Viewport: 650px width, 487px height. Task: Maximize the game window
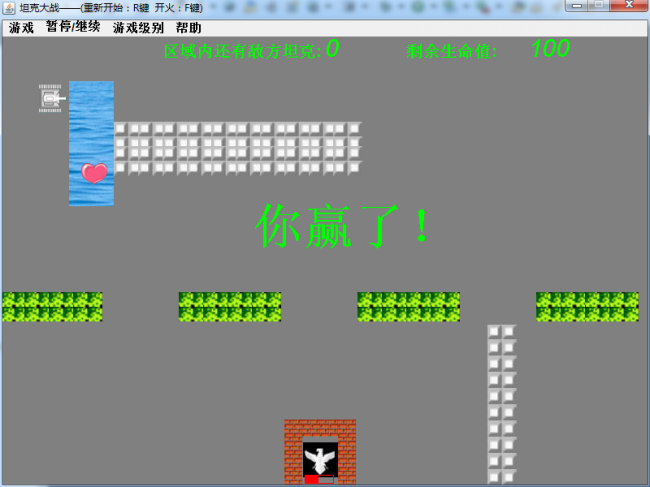(x=599, y=5)
